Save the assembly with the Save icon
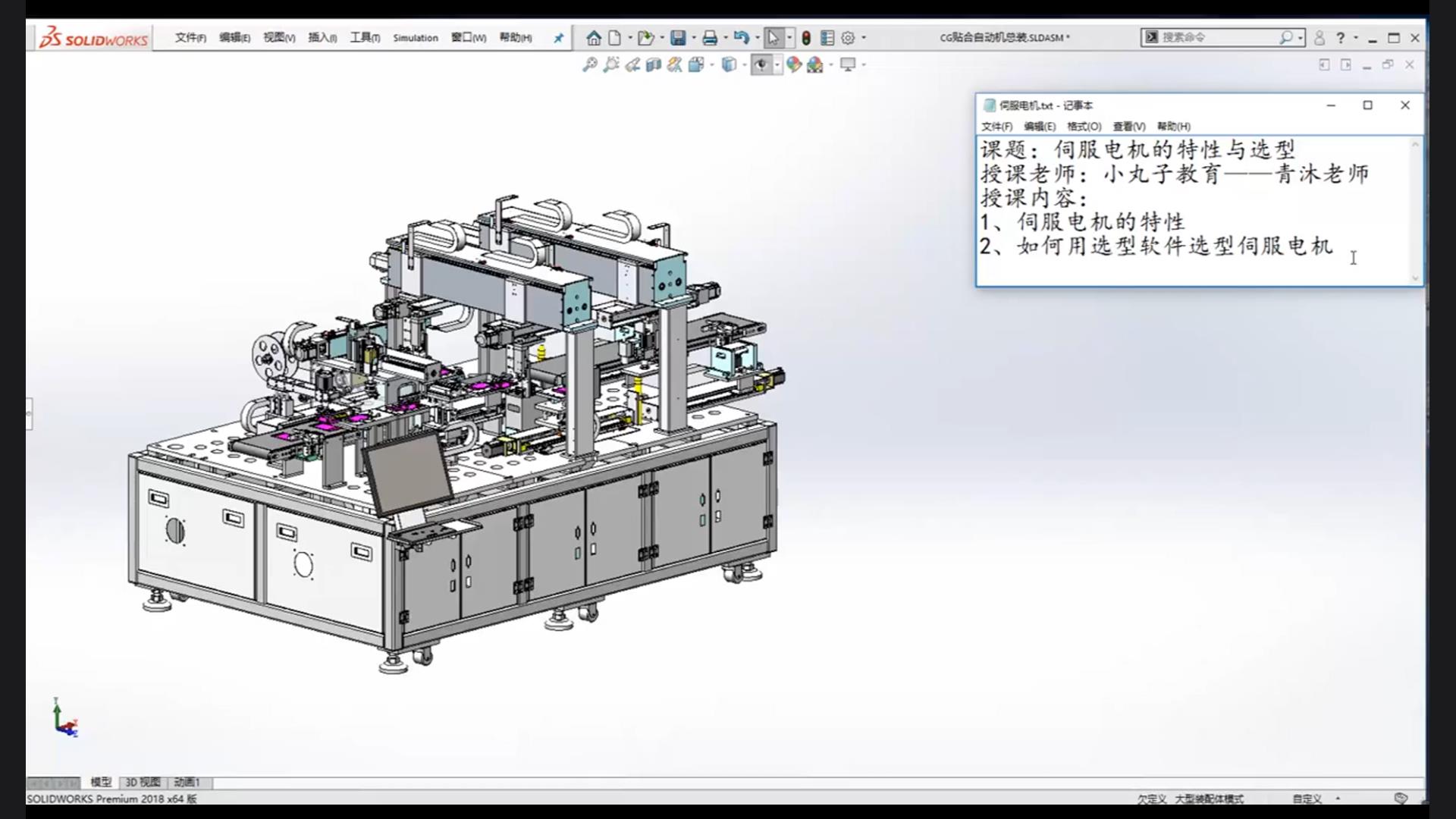Screen dimensions: 1456x819 tap(679, 38)
